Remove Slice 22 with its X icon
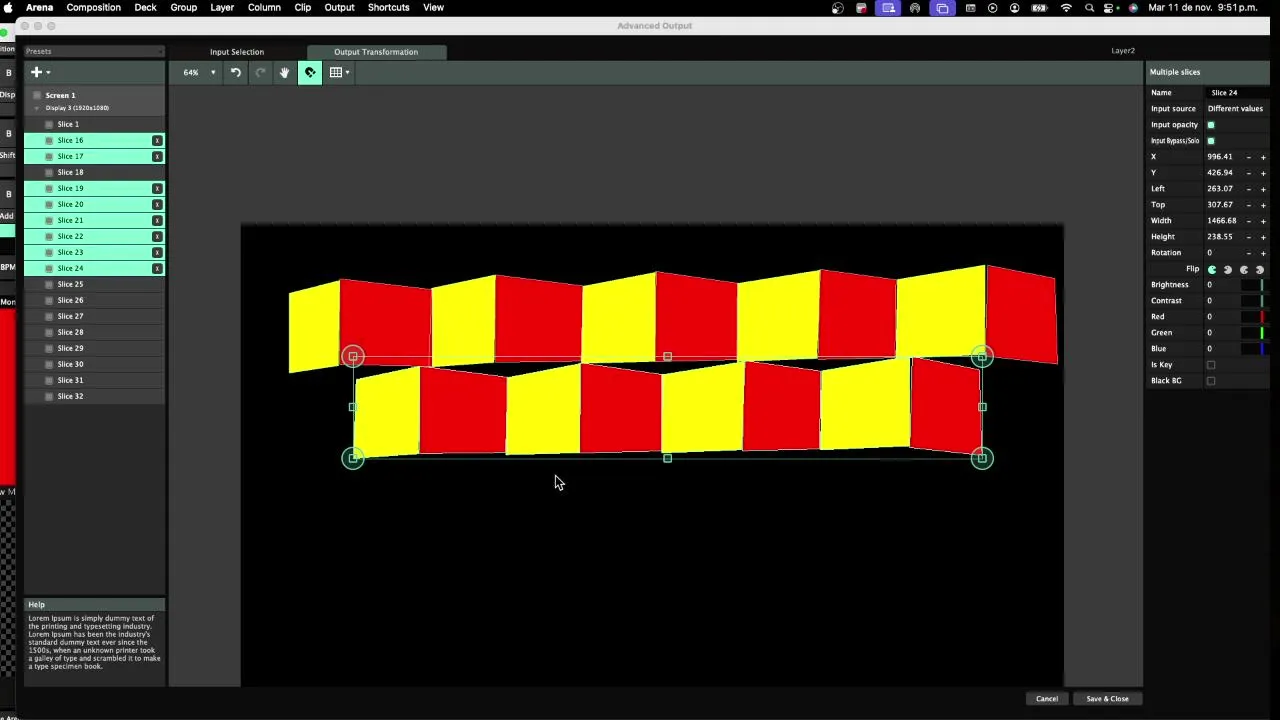Viewport: 1280px width, 720px height. click(157, 236)
